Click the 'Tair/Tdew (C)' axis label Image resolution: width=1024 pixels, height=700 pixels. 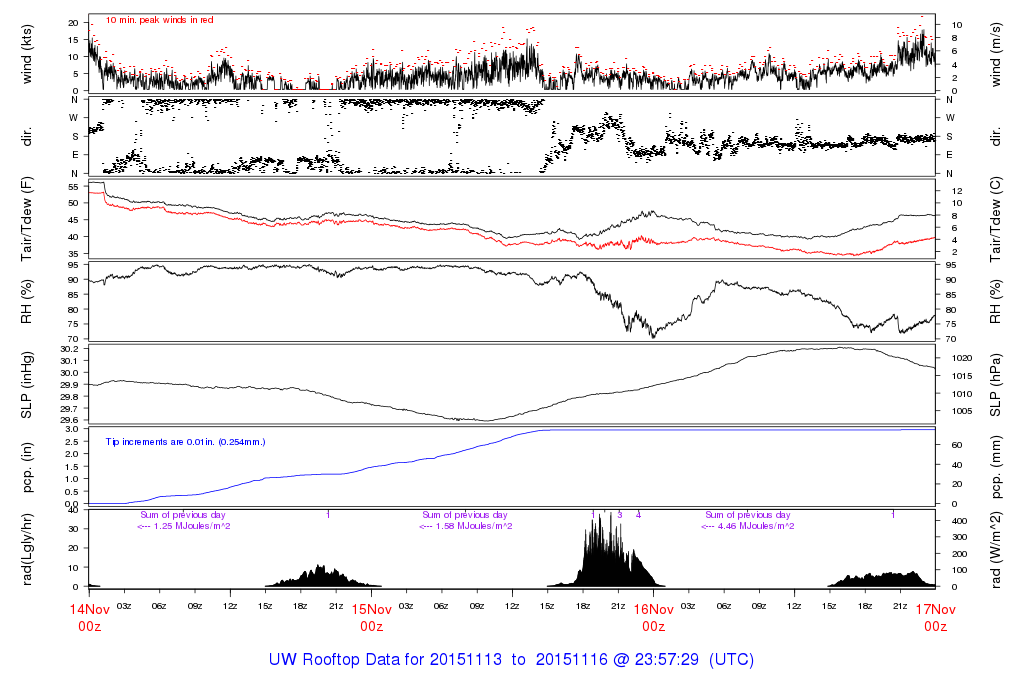[995, 219]
